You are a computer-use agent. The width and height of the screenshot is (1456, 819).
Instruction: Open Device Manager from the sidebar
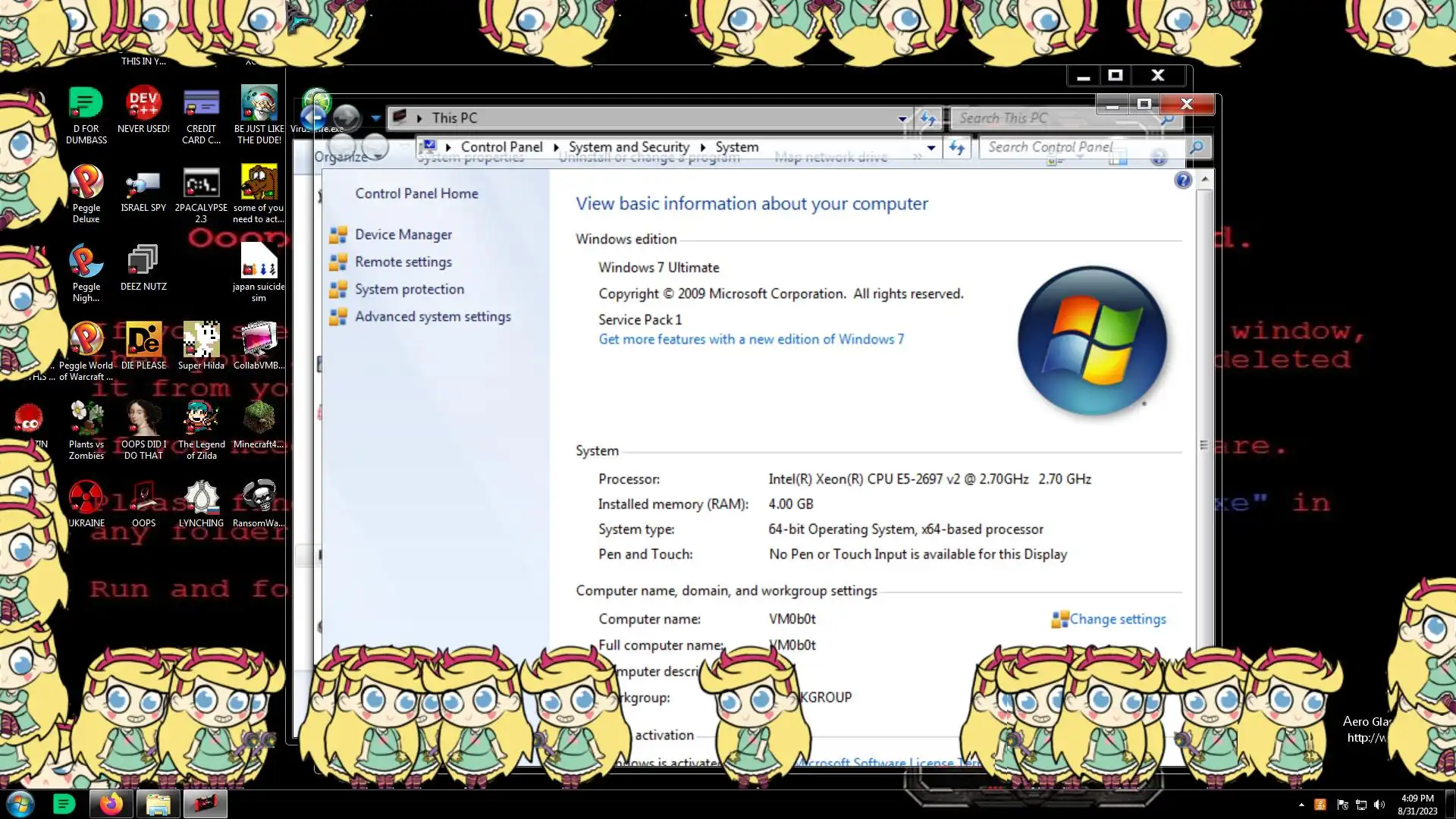[x=403, y=235]
